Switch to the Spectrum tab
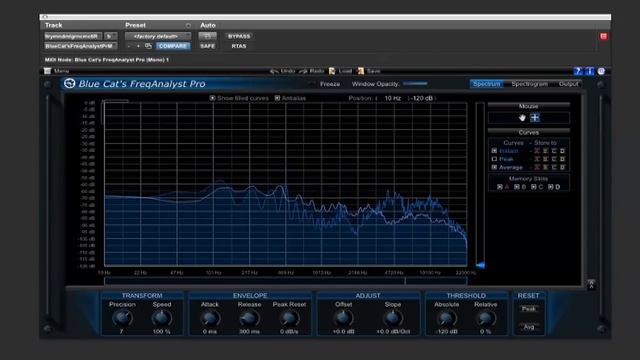This screenshot has height=360, width=640. point(486,84)
